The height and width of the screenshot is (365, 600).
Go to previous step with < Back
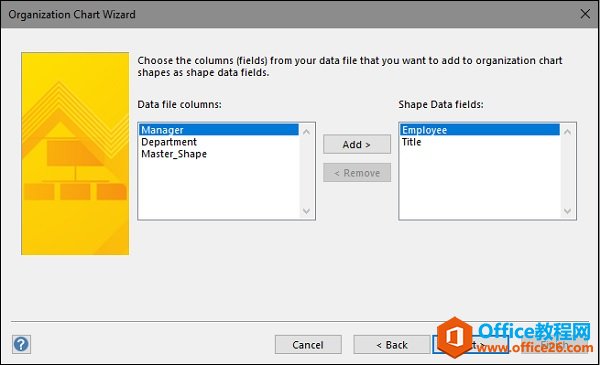click(x=392, y=345)
